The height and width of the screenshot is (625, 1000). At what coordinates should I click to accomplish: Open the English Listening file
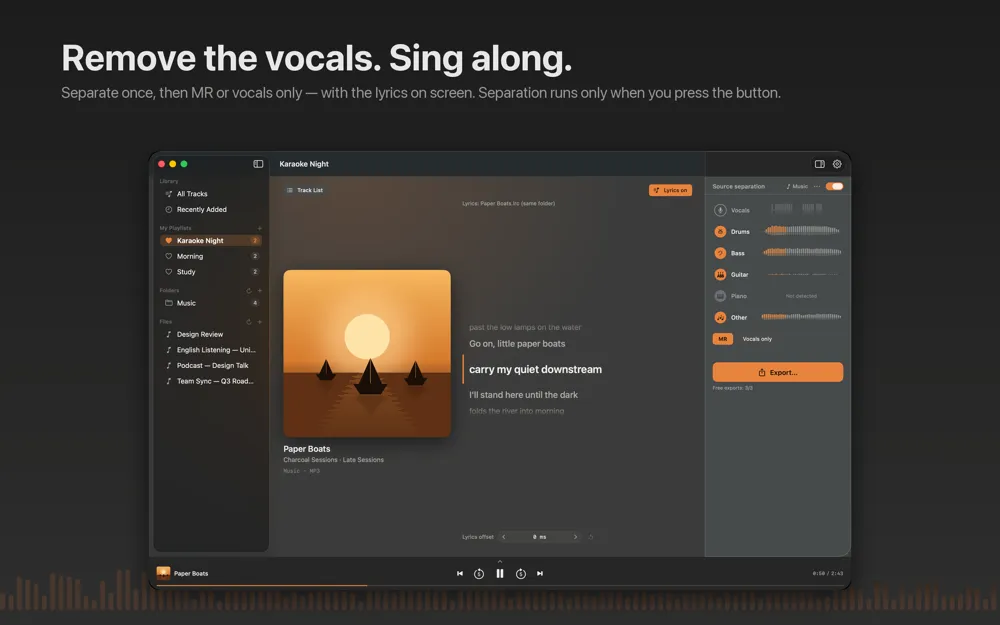(x=210, y=350)
